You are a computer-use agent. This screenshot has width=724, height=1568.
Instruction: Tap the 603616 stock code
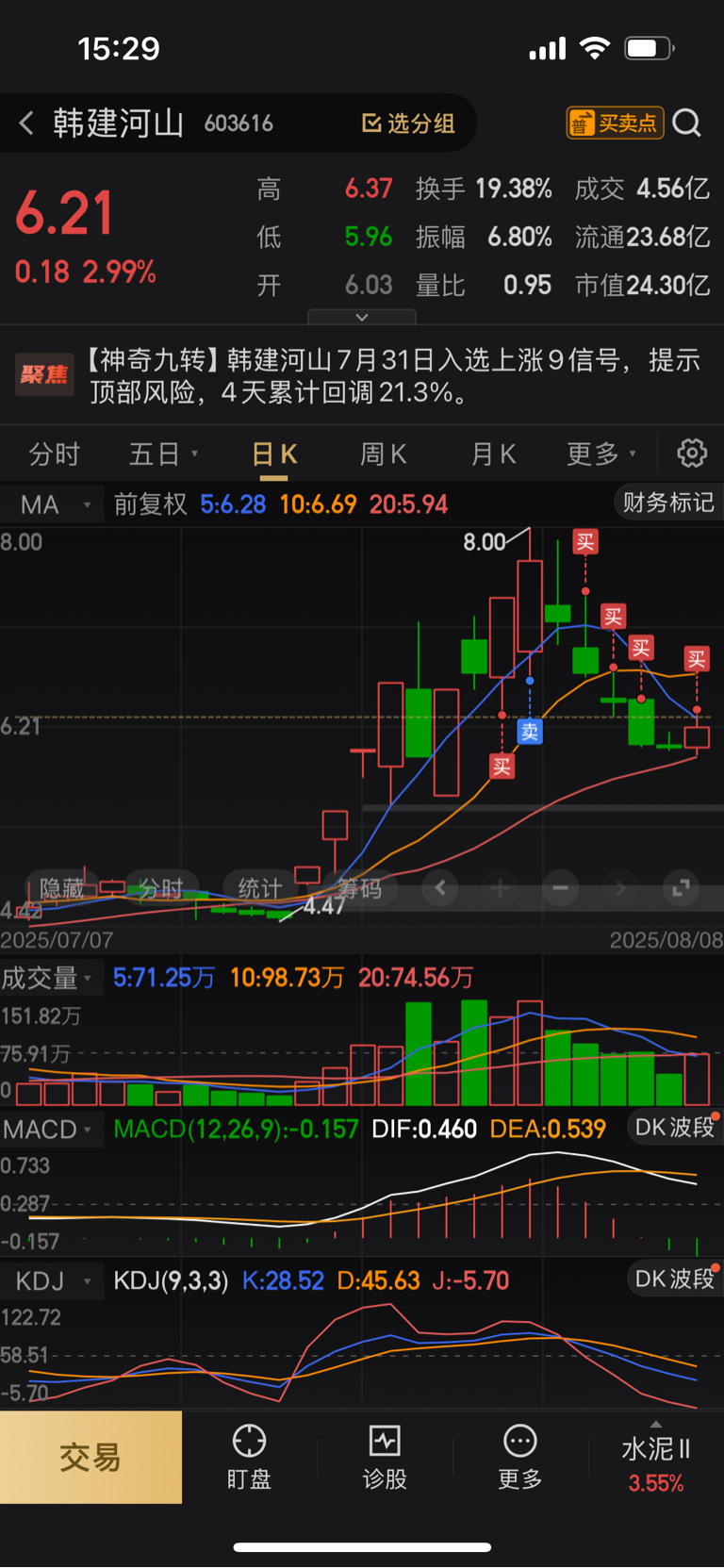(x=239, y=124)
